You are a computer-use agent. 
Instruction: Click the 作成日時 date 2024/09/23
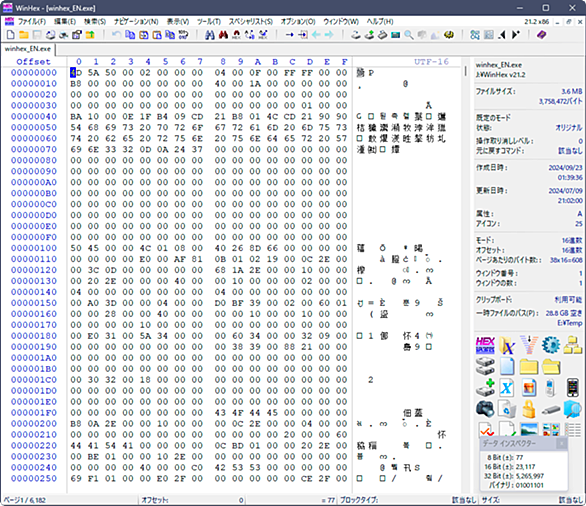565,168
